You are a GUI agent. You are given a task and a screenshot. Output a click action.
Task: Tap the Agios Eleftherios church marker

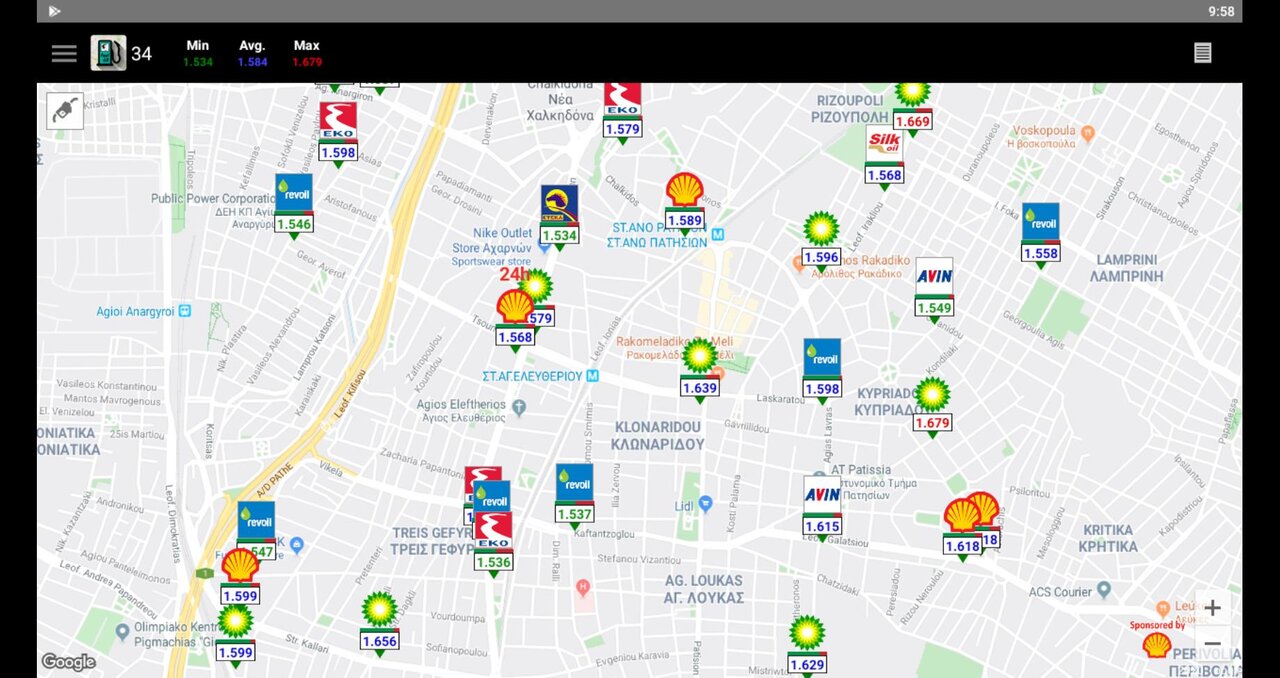pyautogui.click(x=518, y=407)
